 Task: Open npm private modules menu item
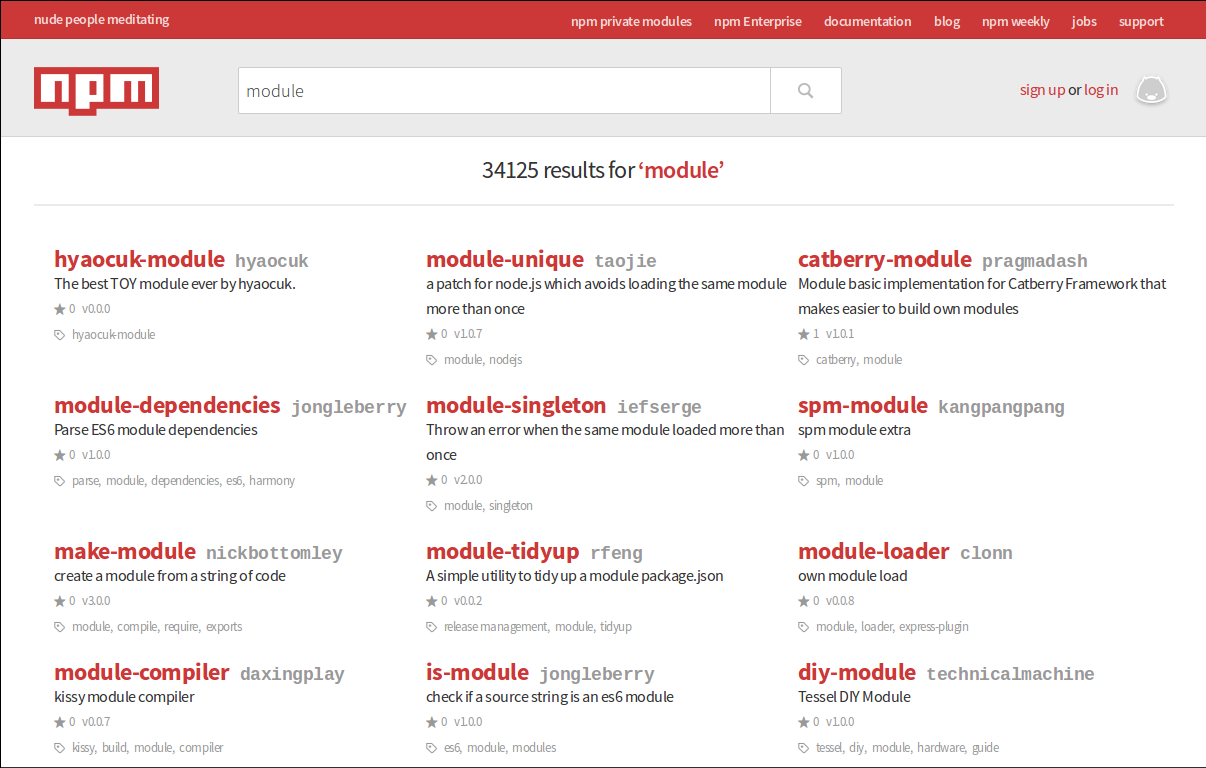coord(631,21)
